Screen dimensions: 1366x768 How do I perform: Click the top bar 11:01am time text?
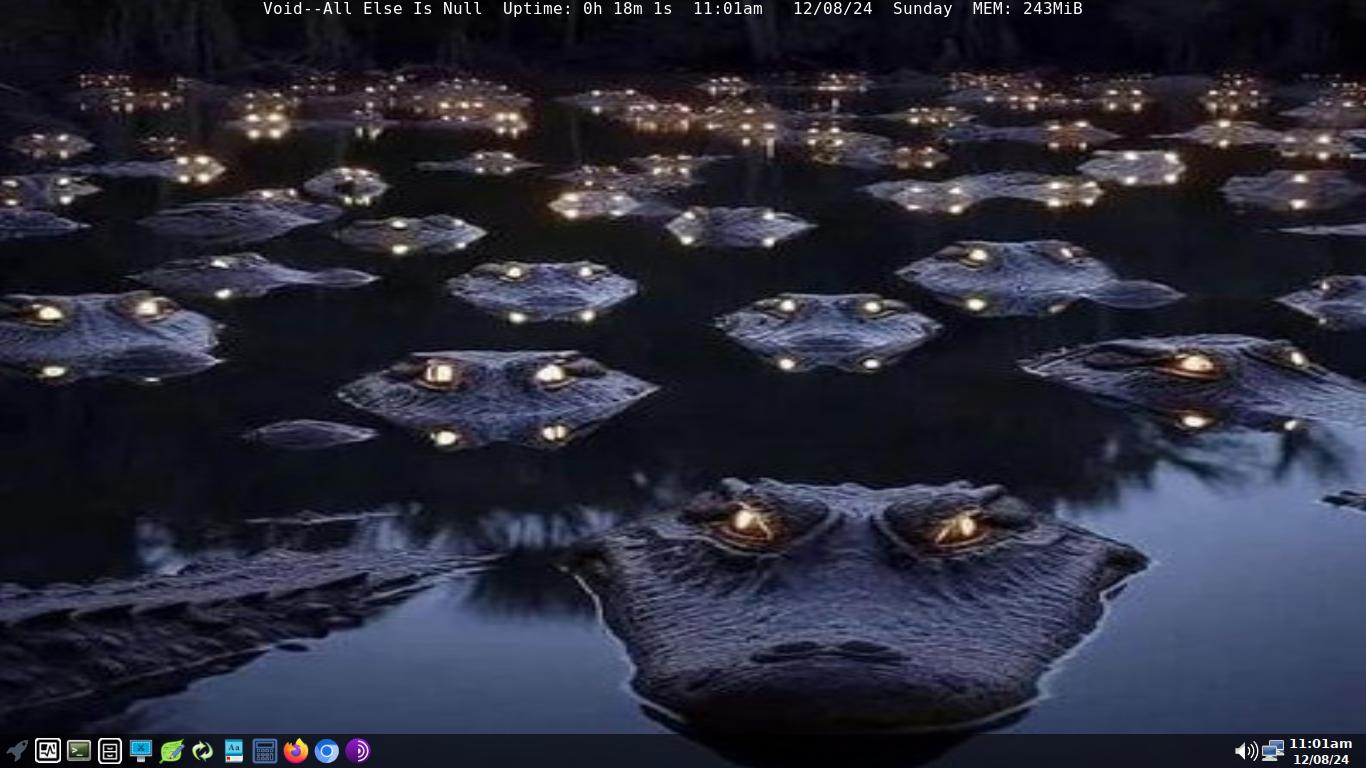click(x=728, y=9)
